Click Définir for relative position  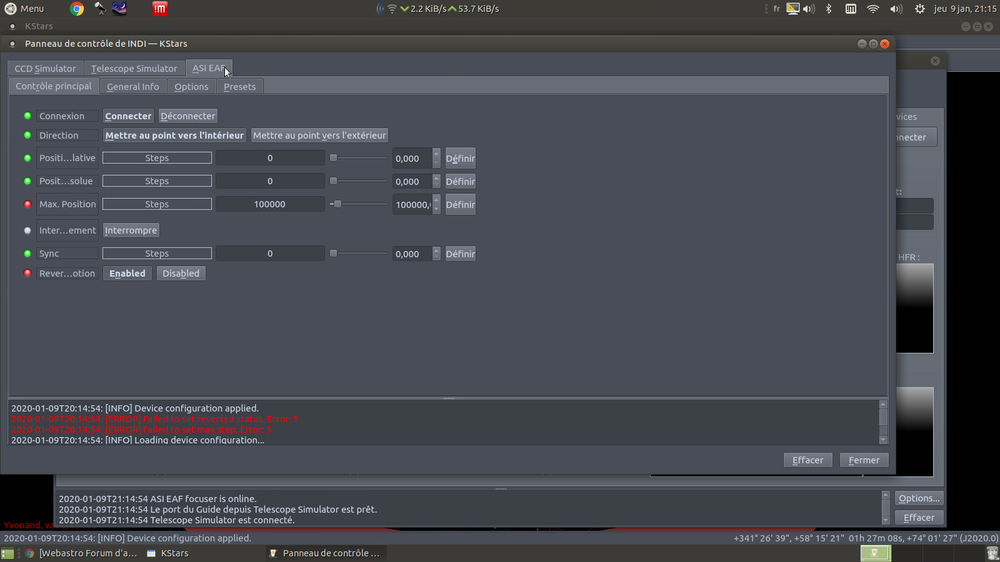(460, 158)
